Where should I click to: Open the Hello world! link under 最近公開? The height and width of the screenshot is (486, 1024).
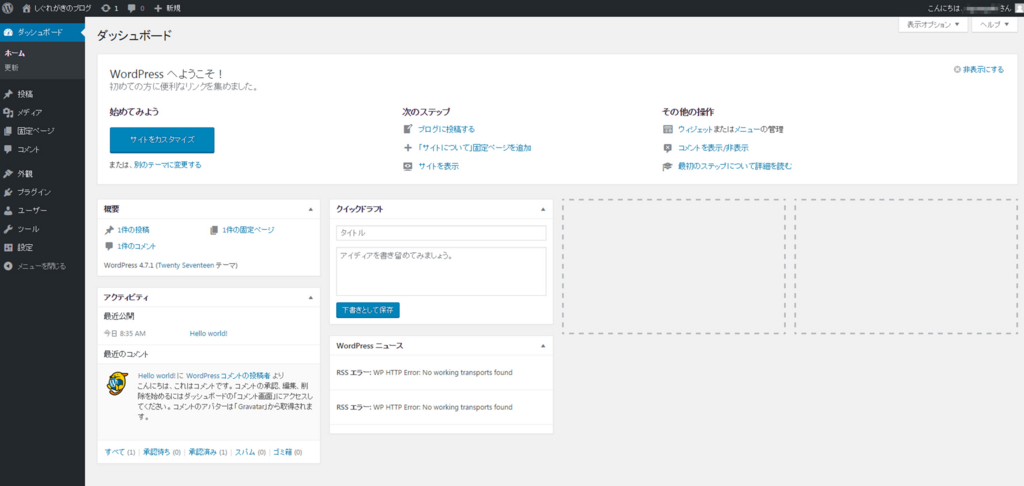(208, 333)
